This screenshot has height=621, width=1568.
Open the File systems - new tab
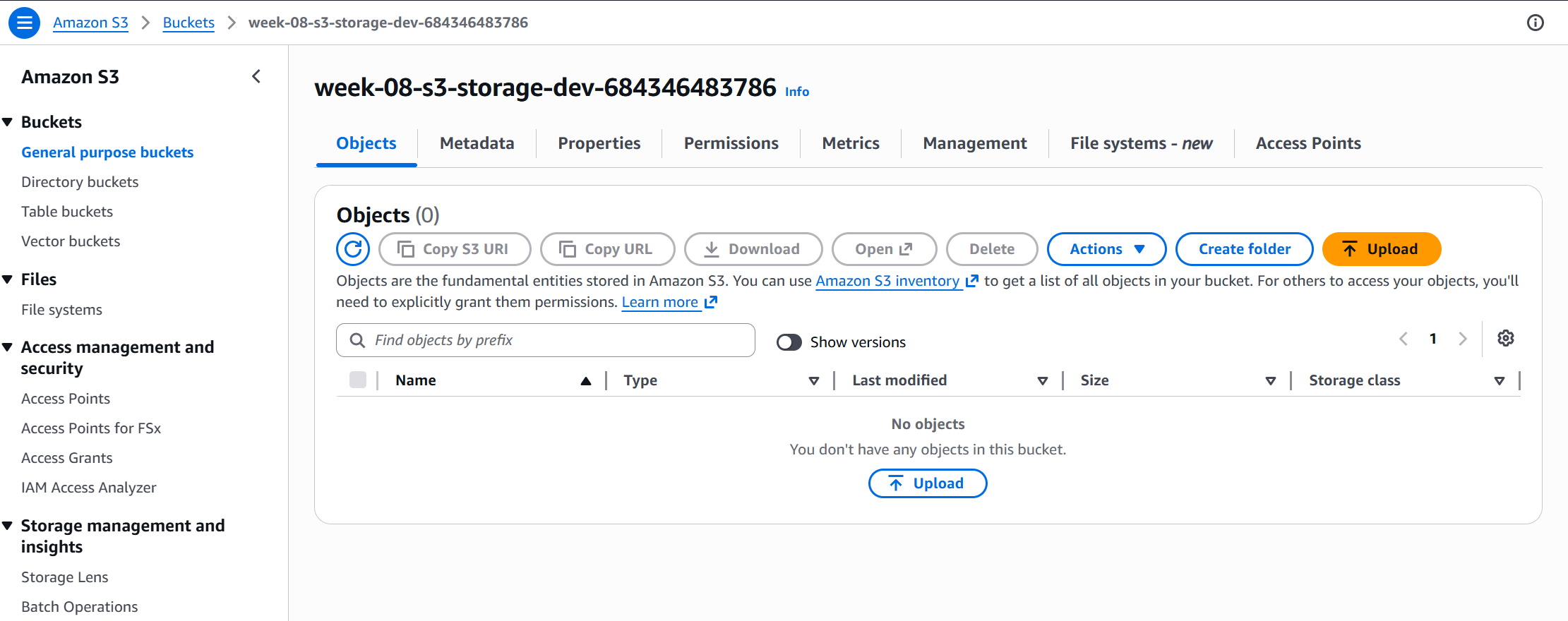pyautogui.click(x=1142, y=143)
